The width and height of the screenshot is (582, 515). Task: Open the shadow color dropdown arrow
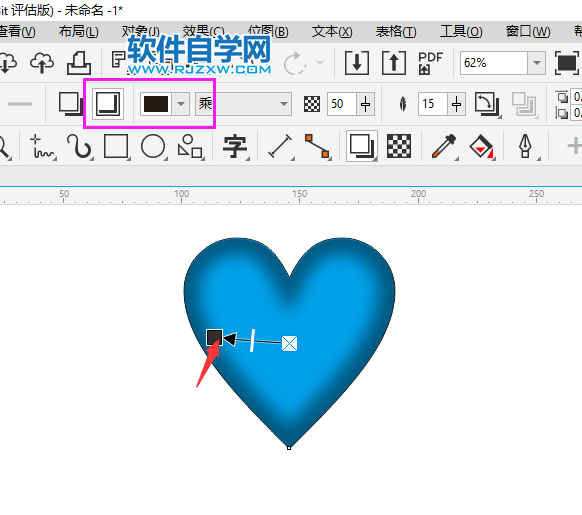click(x=181, y=104)
